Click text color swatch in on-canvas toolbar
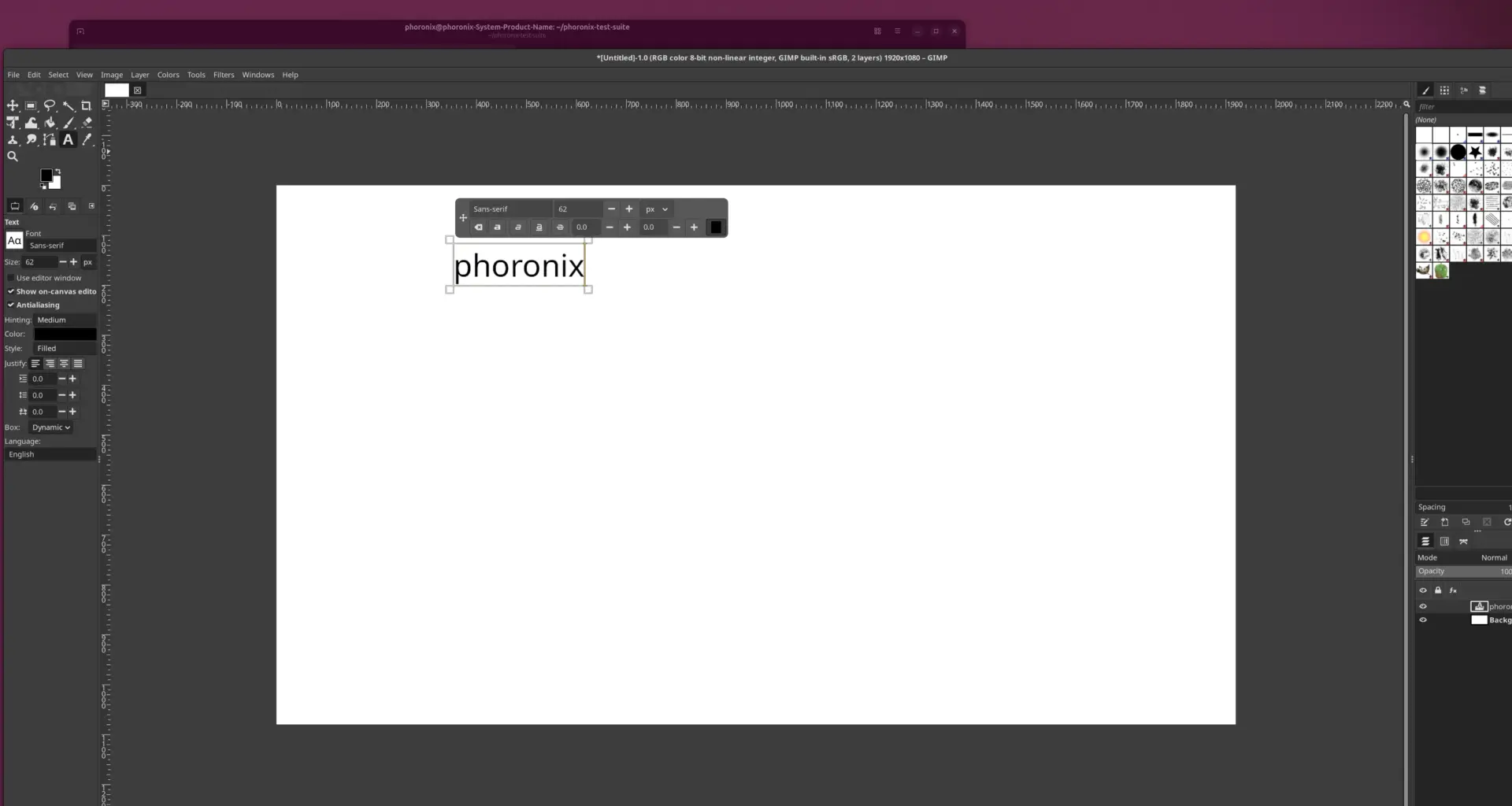Image resolution: width=1512 pixels, height=806 pixels. [x=715, y=227]
